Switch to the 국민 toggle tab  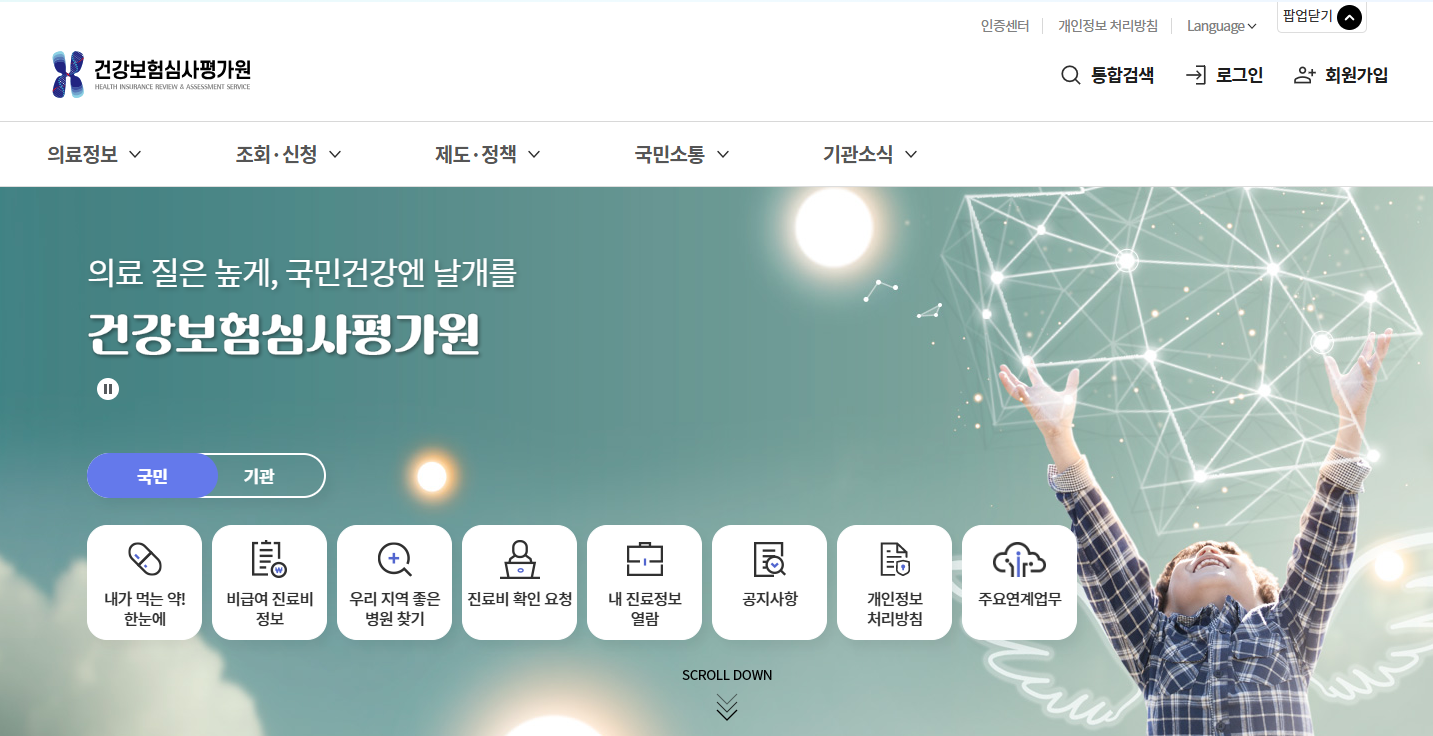152,476
